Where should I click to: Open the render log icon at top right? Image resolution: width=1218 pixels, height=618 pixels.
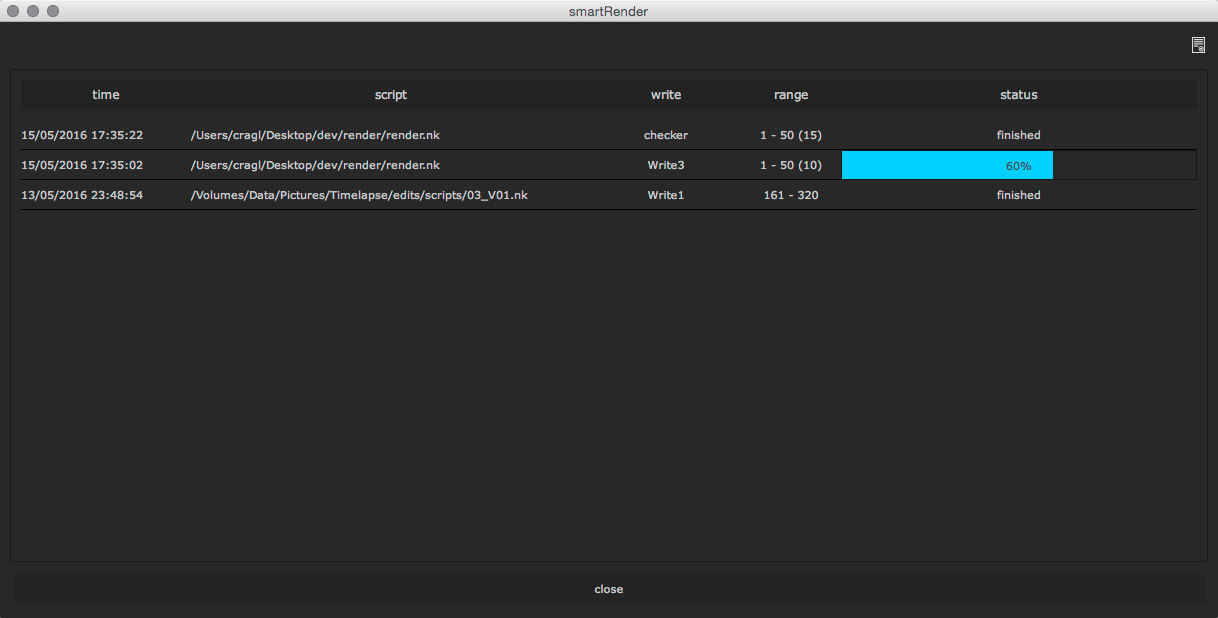(x=1198, y=45)
